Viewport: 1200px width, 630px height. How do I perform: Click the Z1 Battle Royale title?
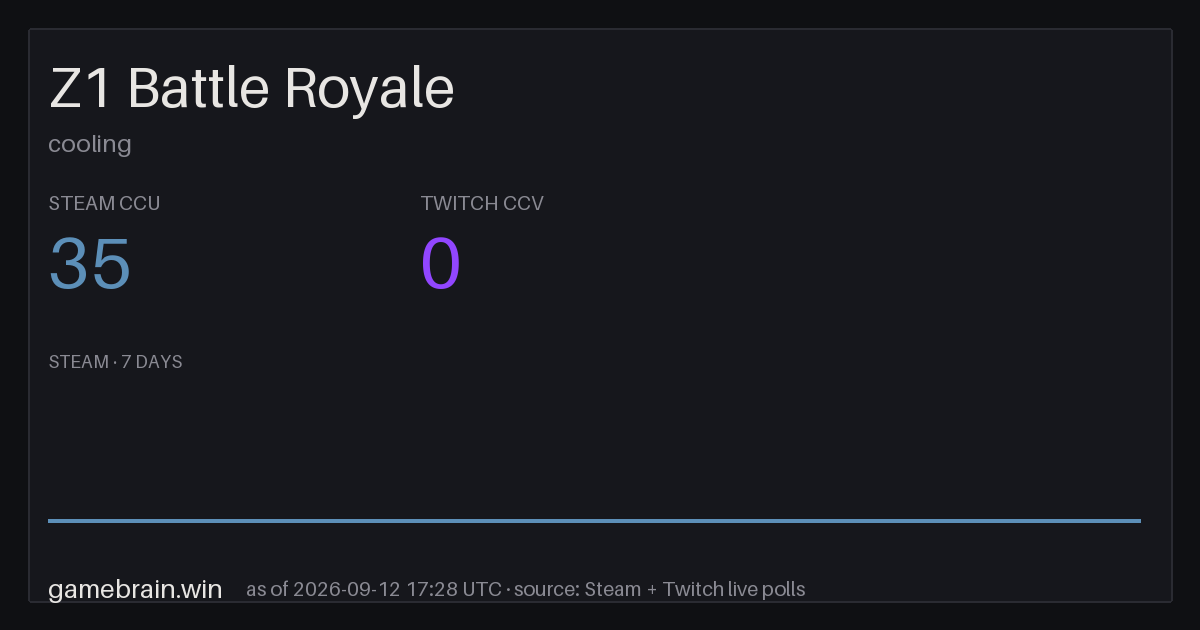coord(251,89)
